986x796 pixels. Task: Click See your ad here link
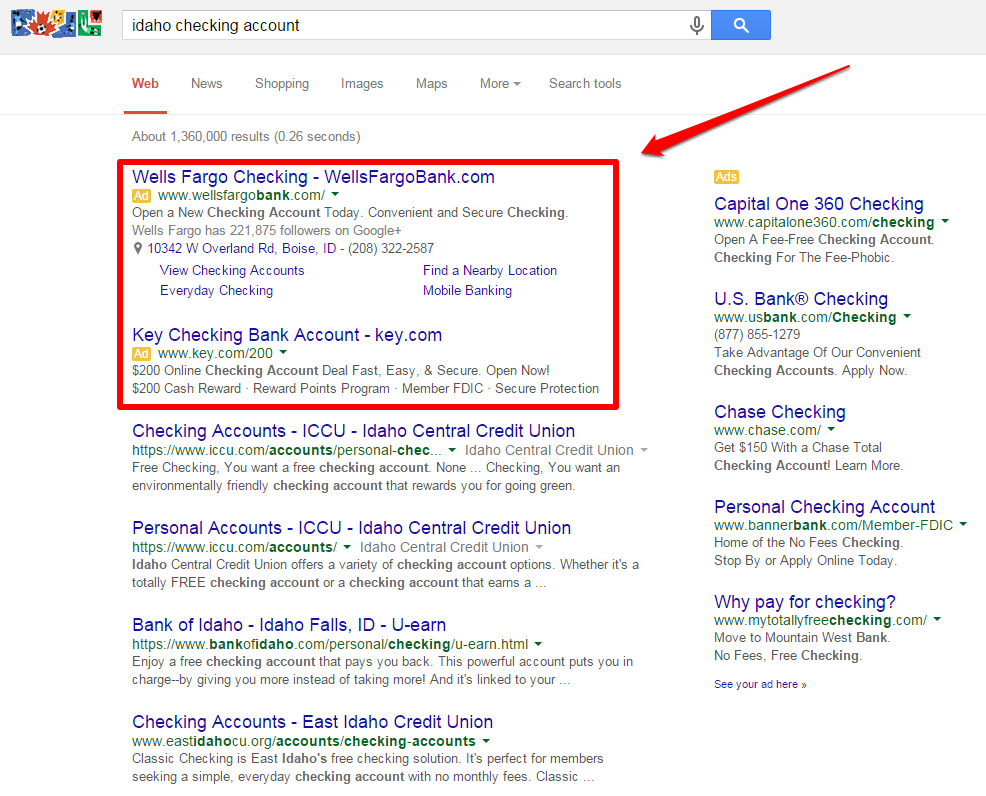pyautogui.click(x=760, y=685)
